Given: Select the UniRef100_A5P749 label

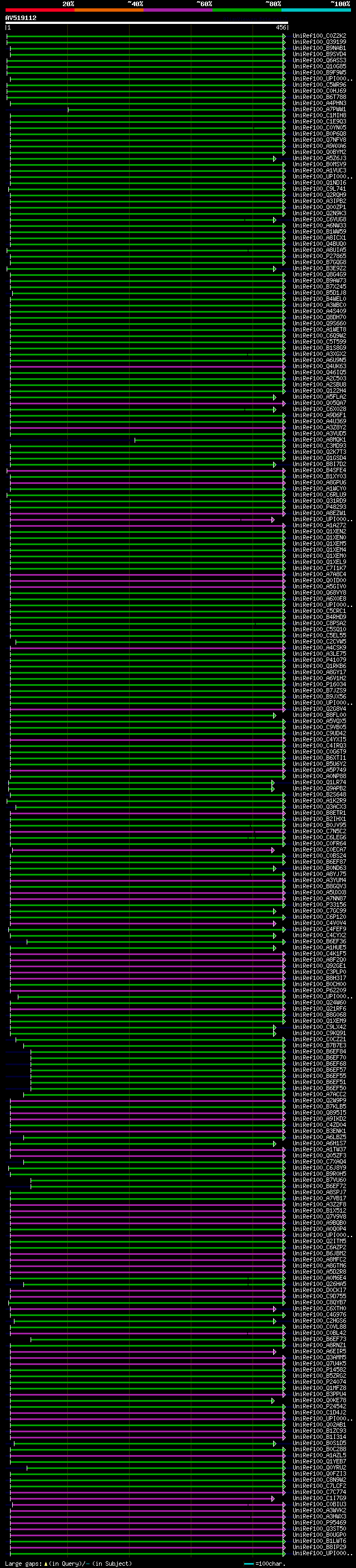Looking at the screenshot, I should tap(319, 770).
